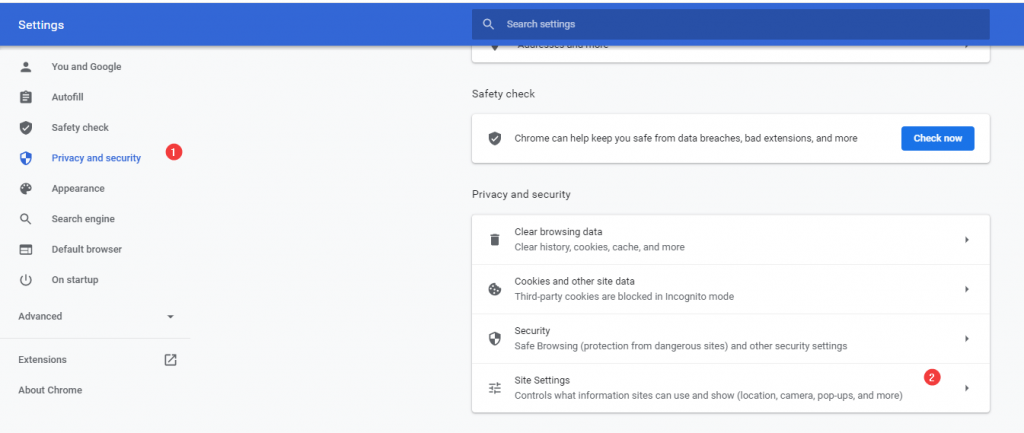Image resolution: width=1024 pixels, height=433 pixels.
Task: Click 'Clear history, cookies, cache, and more' text
Action: 600,248
